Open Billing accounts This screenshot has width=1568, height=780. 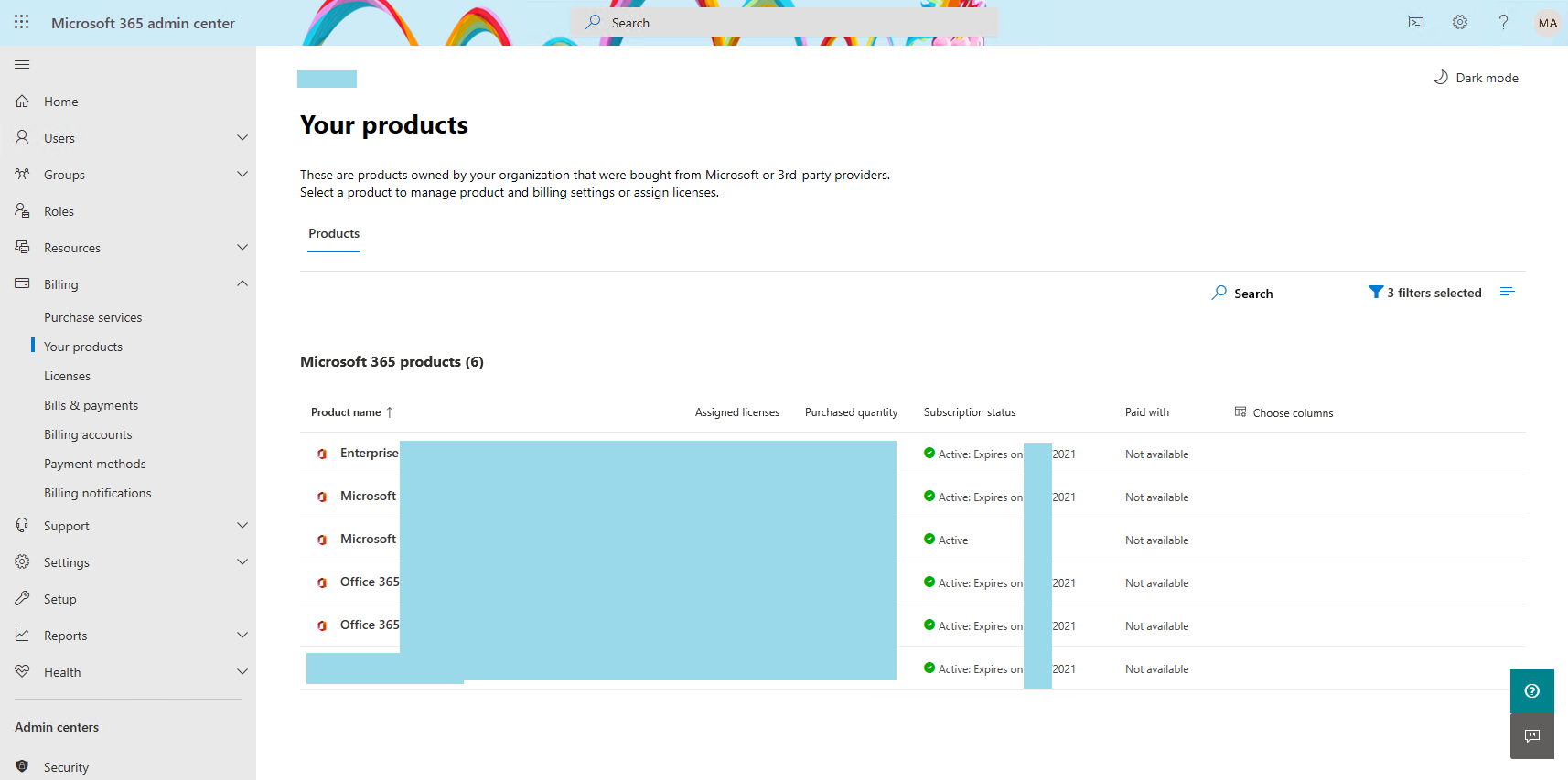point(88,434)
